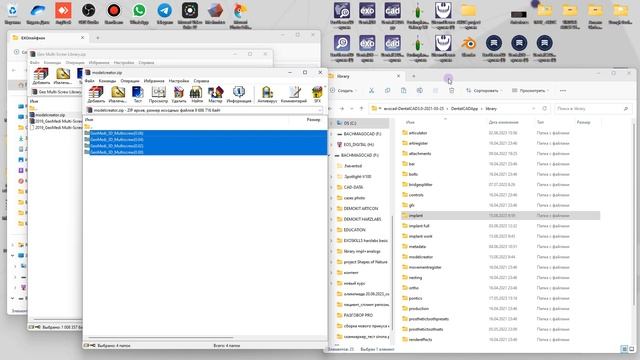Image resolution: width=640 pixels, height=360 pixels.
Task: Click the Имя column header in library file list
Action: pyautogui.click(x=410, y=122)
